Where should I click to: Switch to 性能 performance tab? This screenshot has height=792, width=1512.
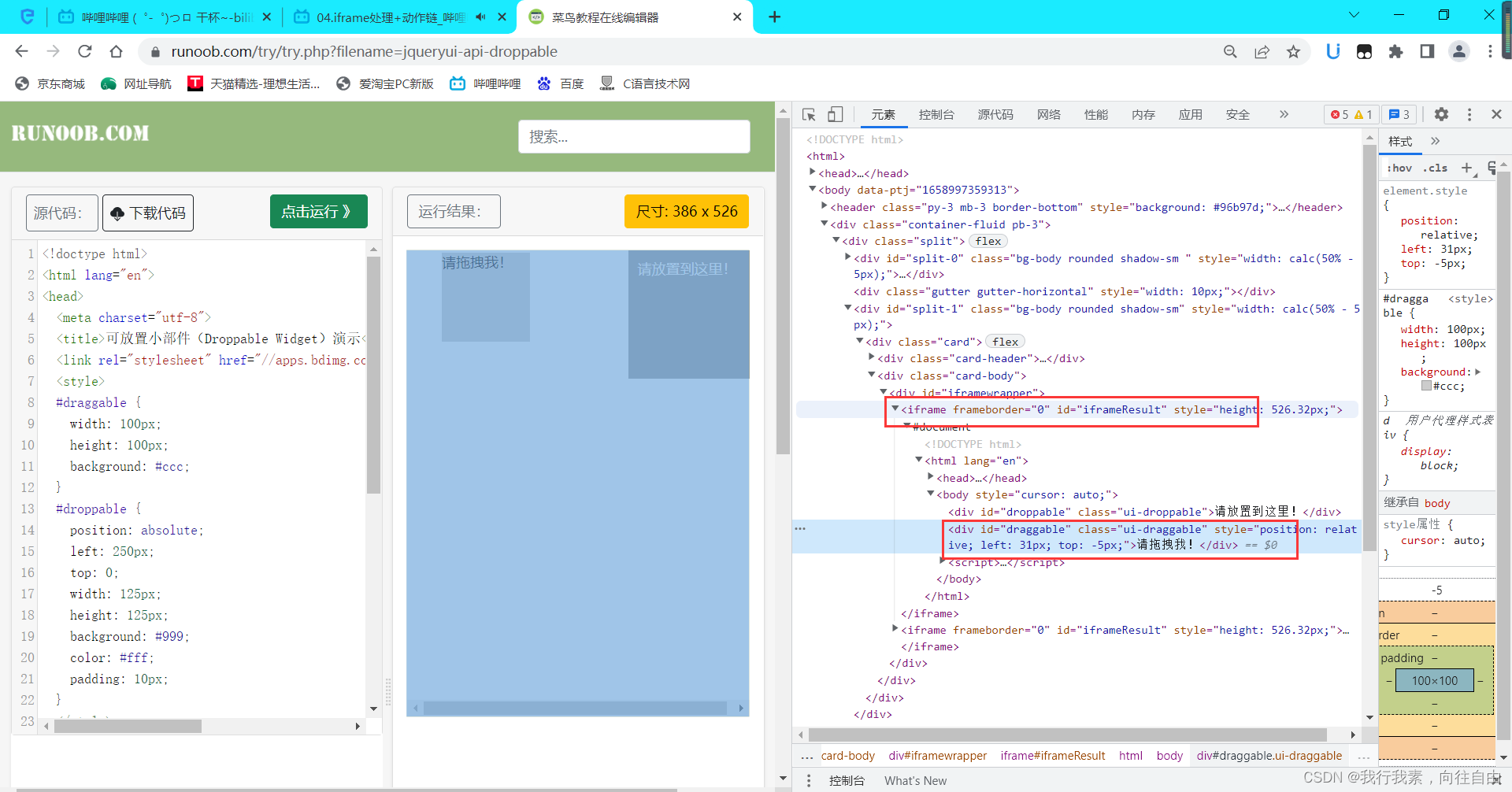pos(1096,114)
